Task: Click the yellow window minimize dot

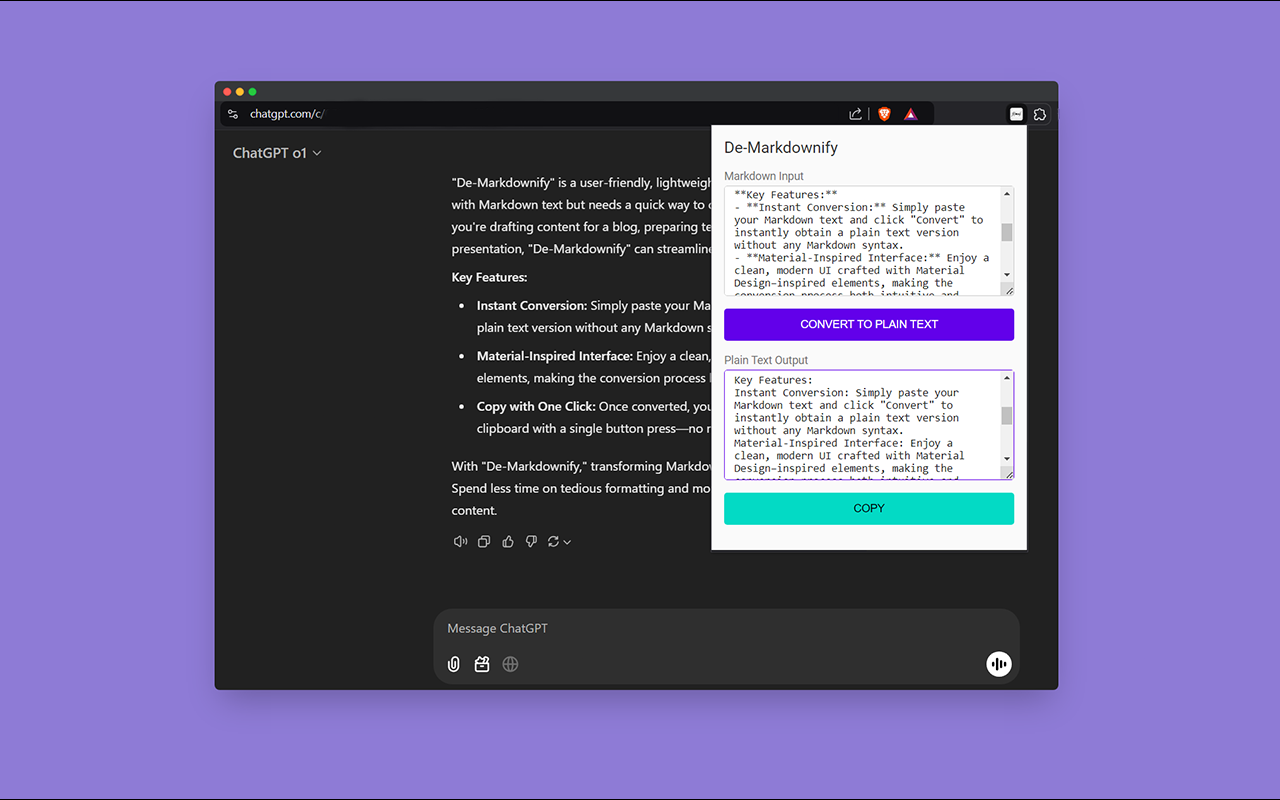Action: pyautogui.click(x=240, y=92)
